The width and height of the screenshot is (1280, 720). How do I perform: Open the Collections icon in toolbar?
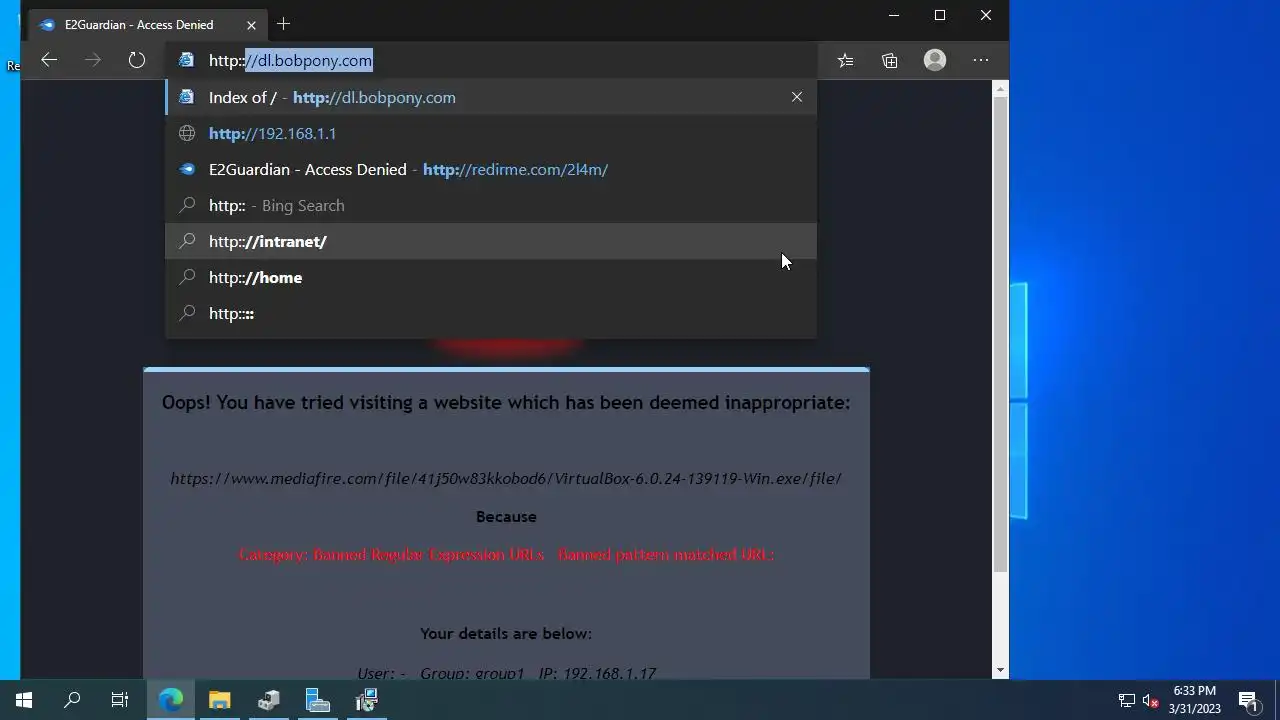point(890,61)
